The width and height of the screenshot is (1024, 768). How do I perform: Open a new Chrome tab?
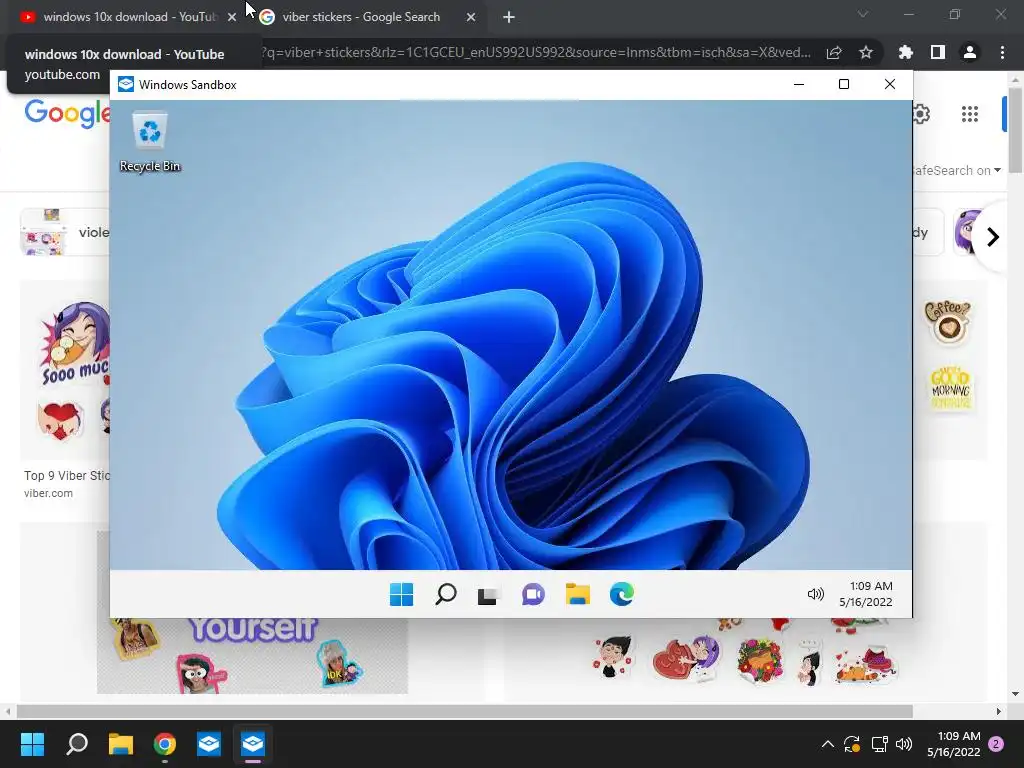509,18
